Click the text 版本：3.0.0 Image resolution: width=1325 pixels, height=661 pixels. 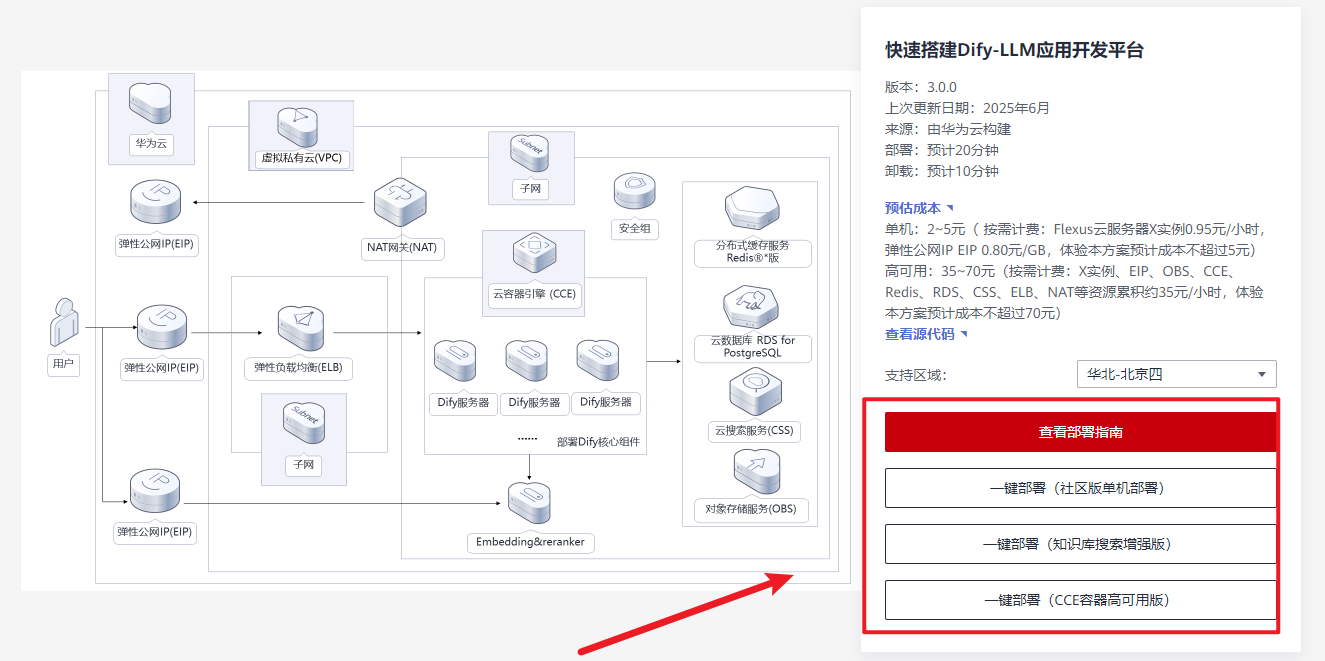pyautogui.click(x=921, y=87)
